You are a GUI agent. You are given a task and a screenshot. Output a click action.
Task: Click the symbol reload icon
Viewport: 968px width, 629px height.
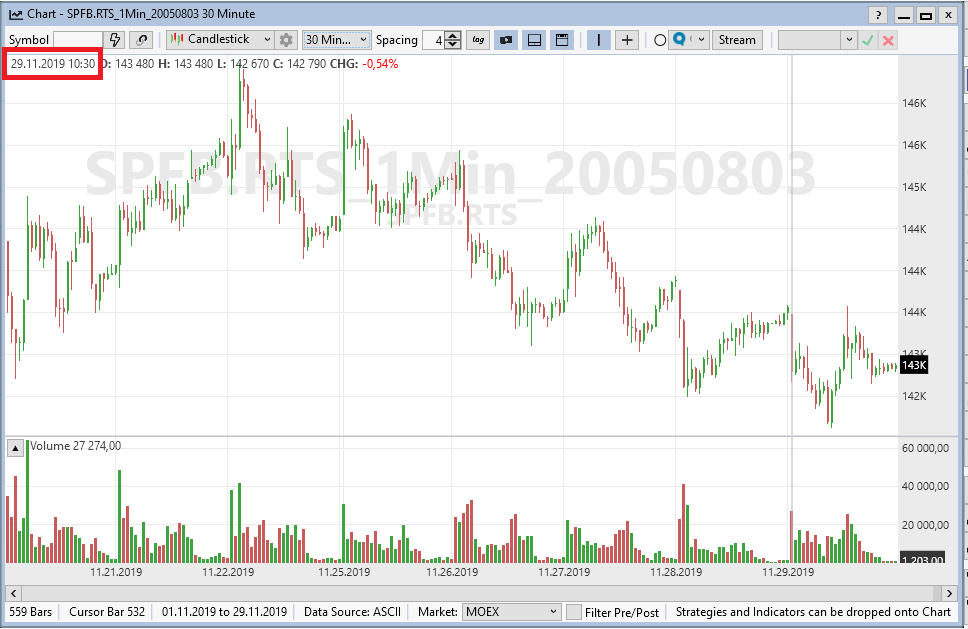coord(139,39)
